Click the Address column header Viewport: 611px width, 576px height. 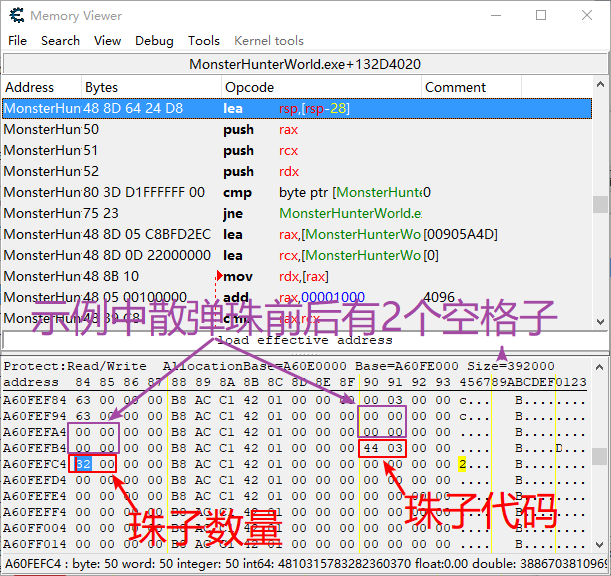42,87
